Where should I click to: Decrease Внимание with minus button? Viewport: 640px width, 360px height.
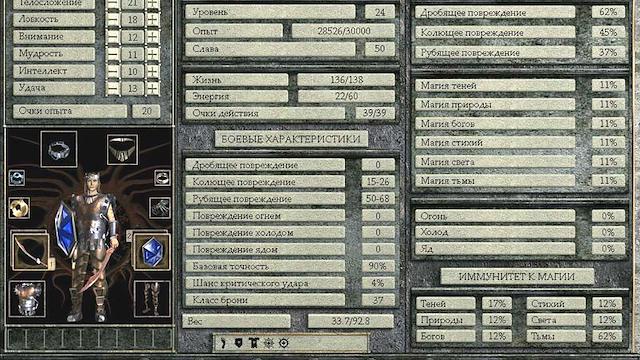[113, 37]
